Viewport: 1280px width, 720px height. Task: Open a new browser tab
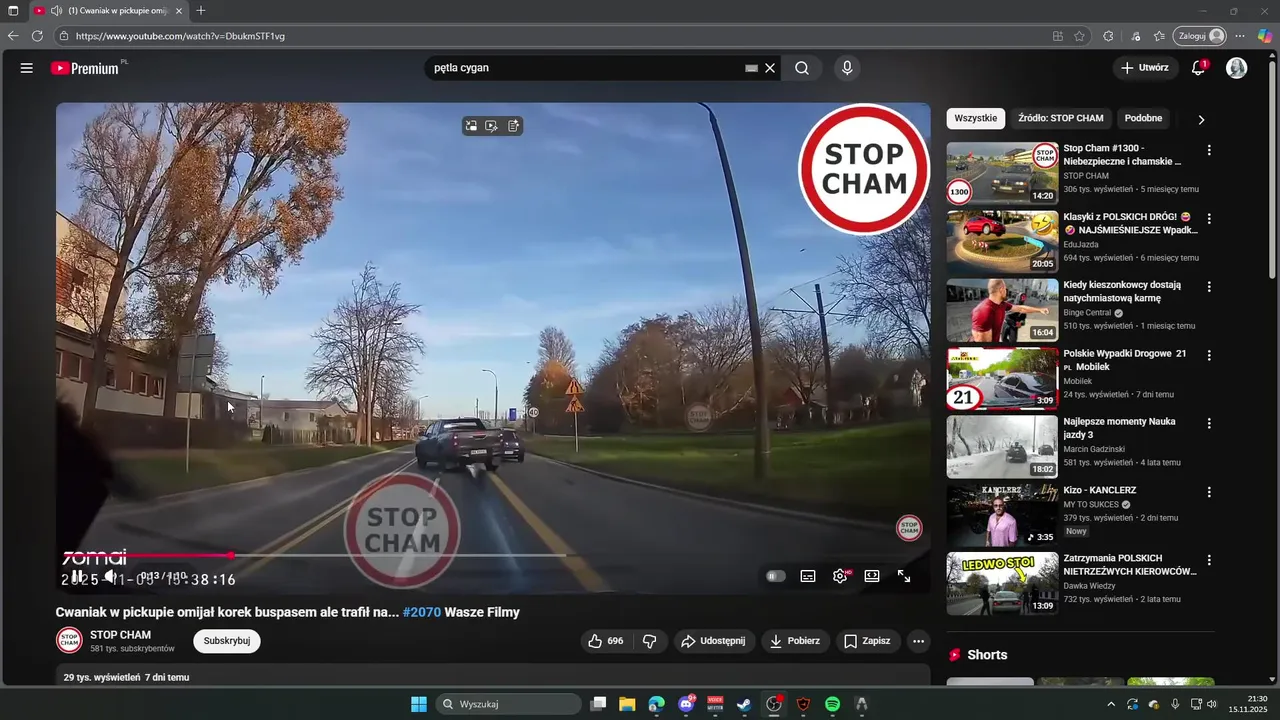[x=201, y=11]
